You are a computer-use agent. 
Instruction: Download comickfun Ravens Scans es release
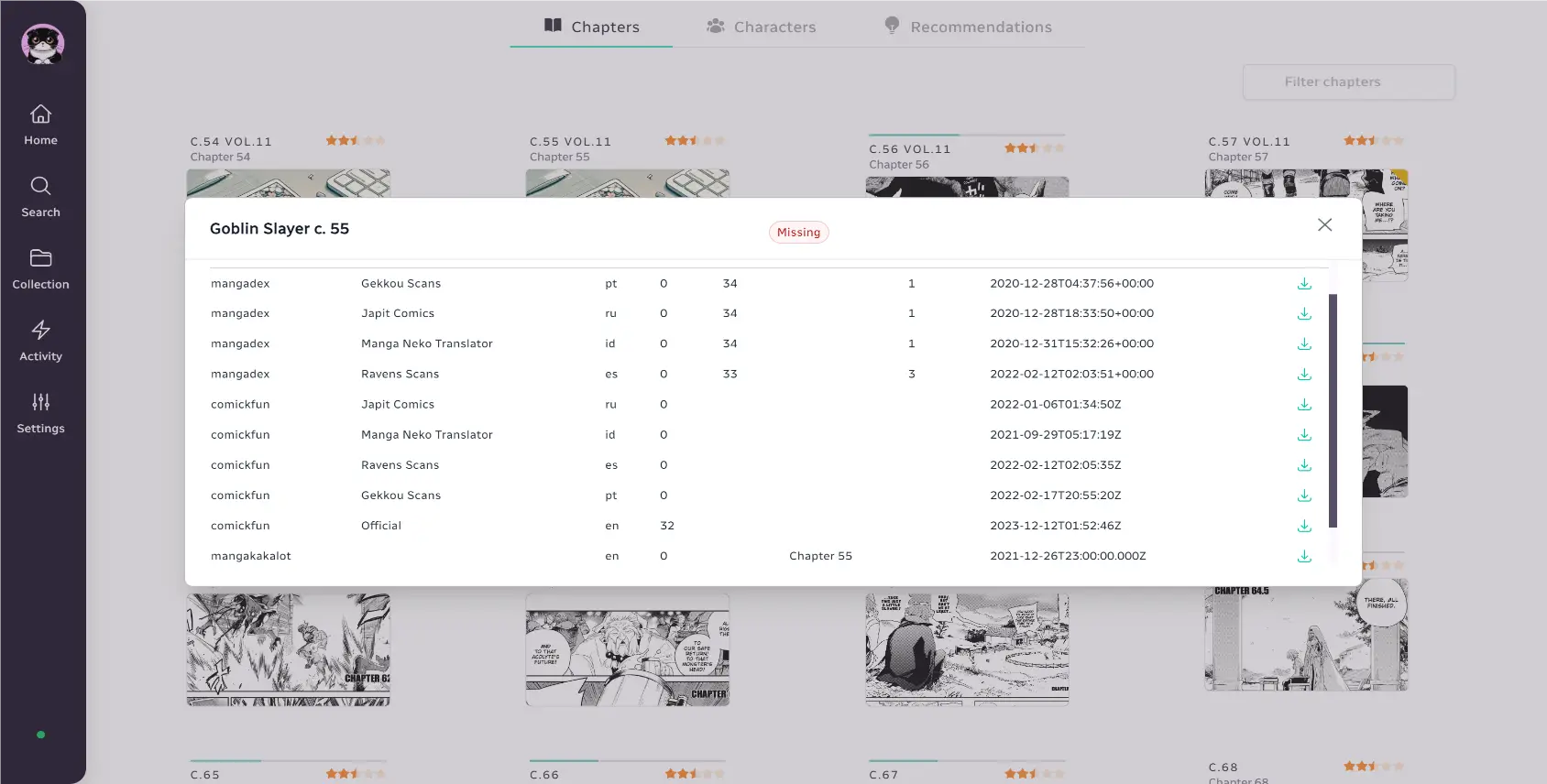coord(1304,465)
